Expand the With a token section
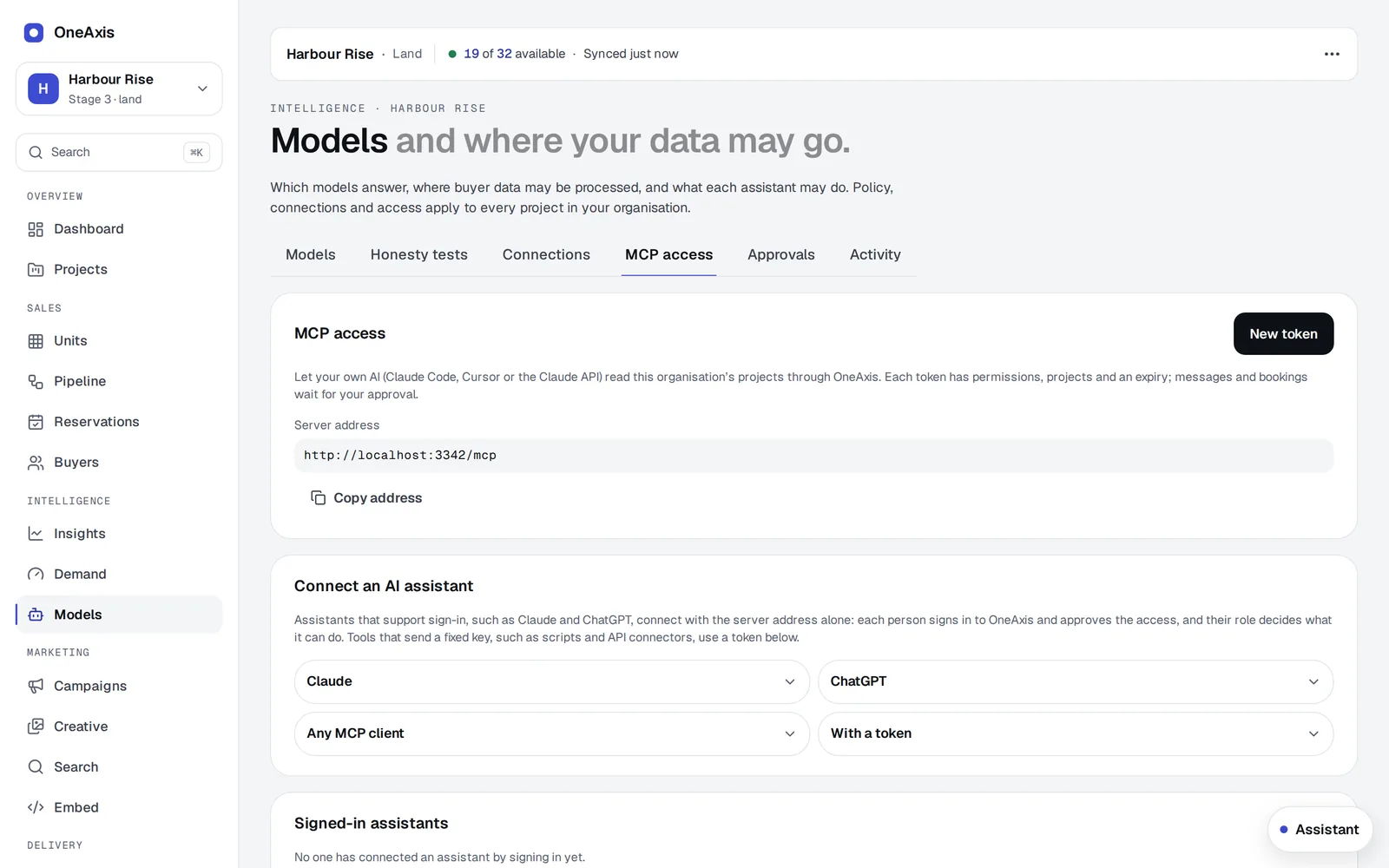Image resolution: width=1389 pixels, height=868 pixels. (x=1076, y=734)
